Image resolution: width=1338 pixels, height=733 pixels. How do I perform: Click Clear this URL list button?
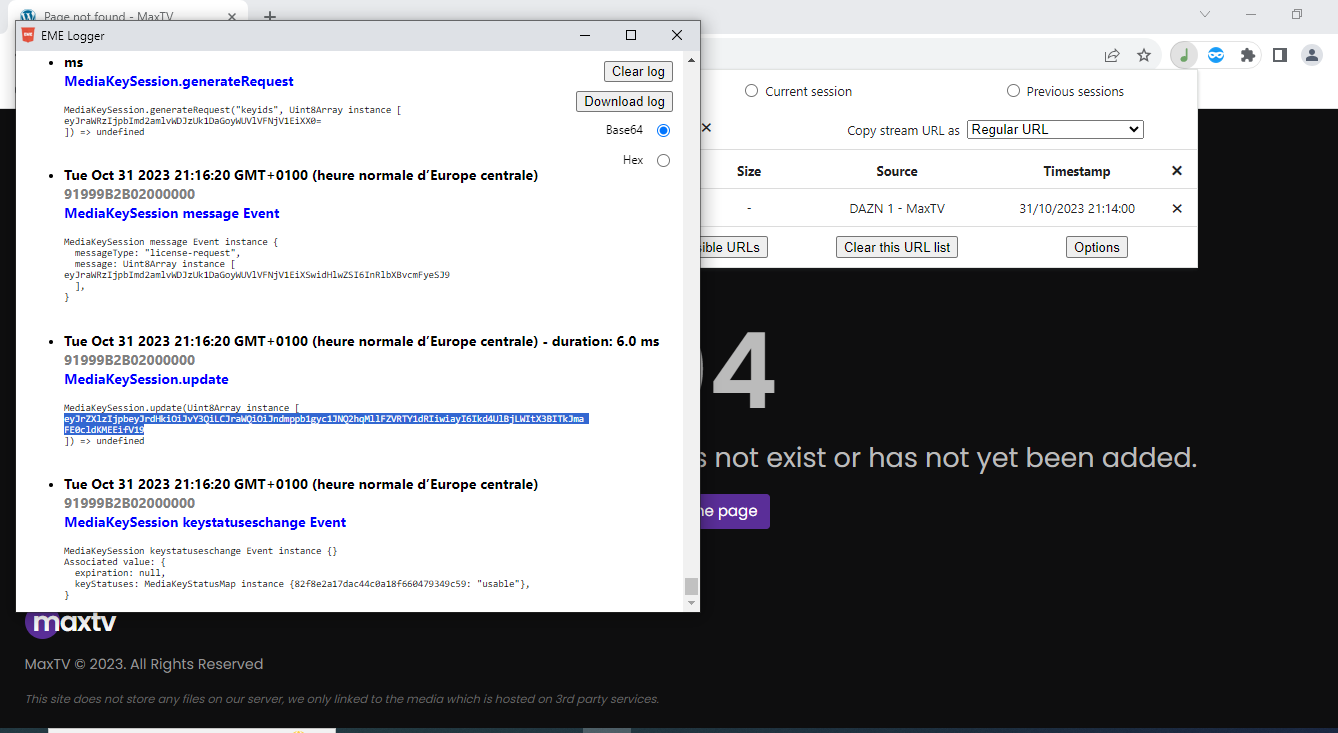897,247
